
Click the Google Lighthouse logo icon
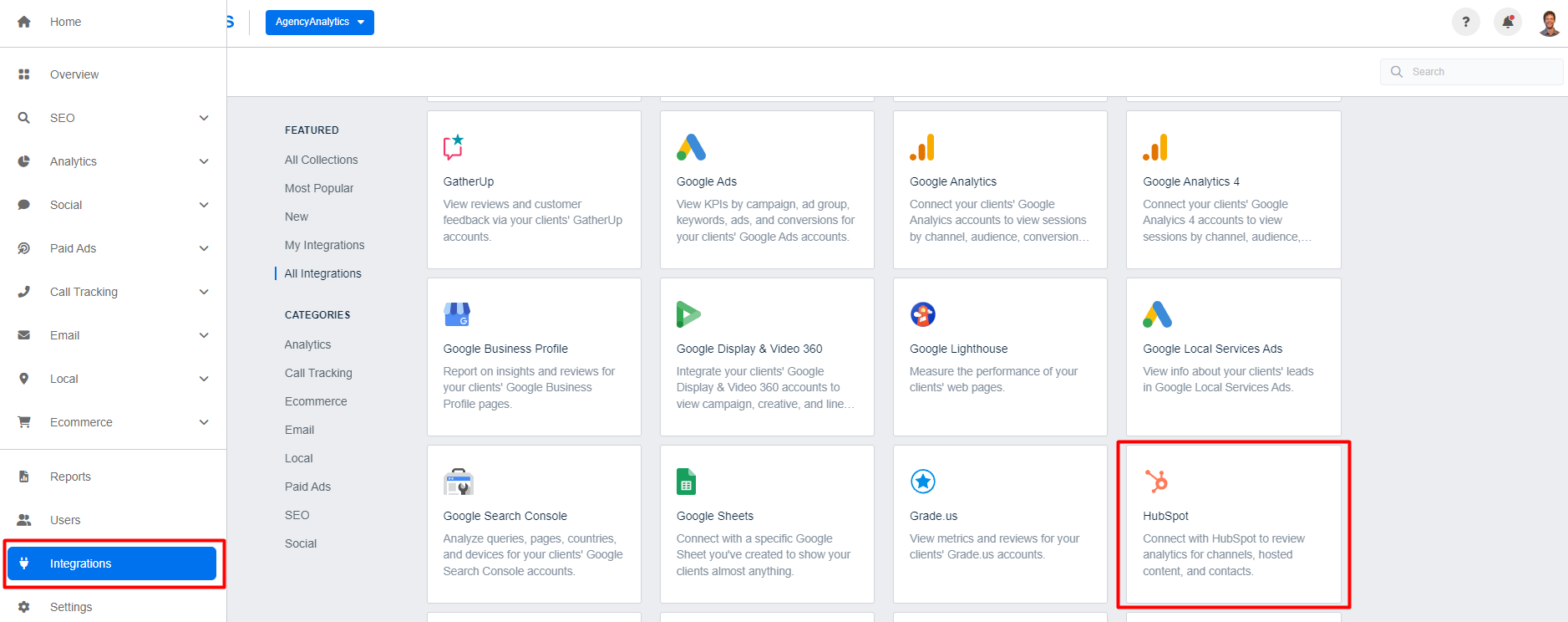pyautogui.click(x=923, y=314)
